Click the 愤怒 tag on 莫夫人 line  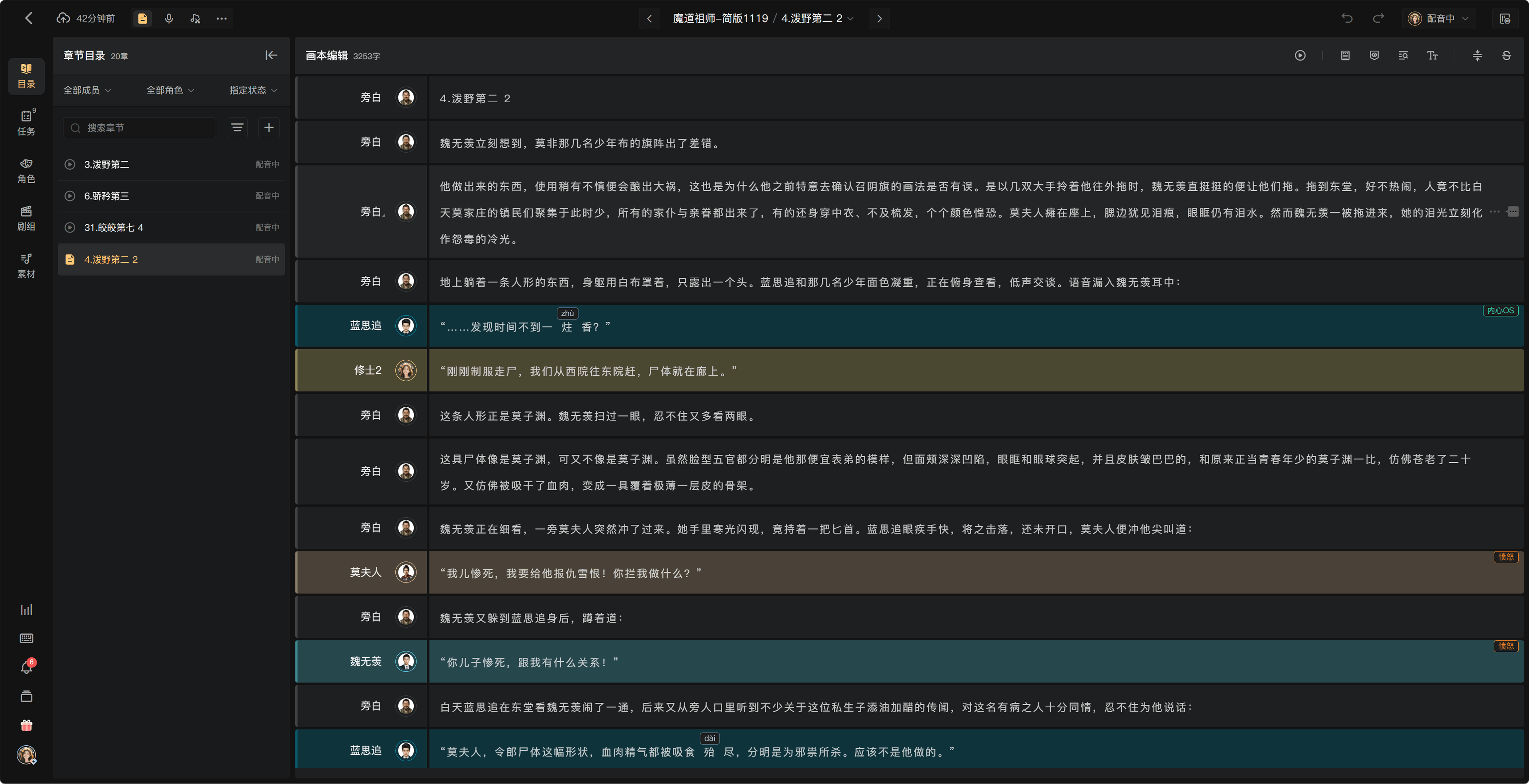1506,557
